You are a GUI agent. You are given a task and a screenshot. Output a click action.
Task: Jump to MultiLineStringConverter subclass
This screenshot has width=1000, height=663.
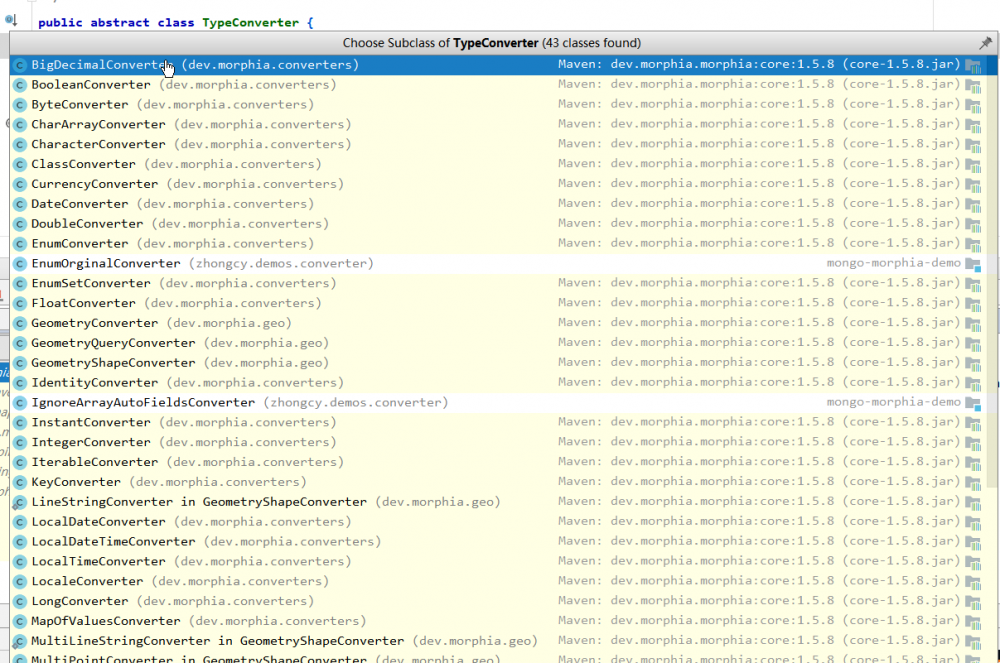coord(217,641)
